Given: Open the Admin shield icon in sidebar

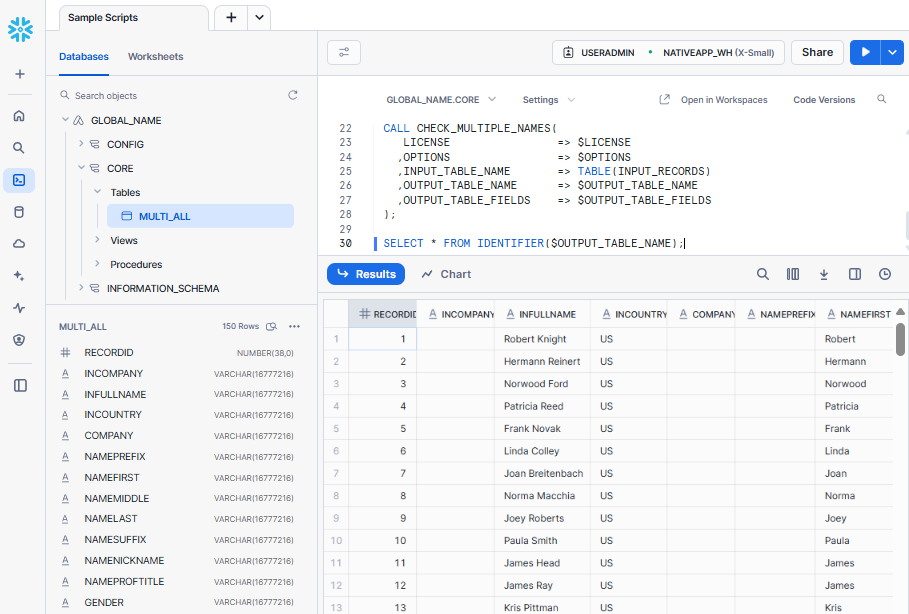Looking at the screenshot, I should point(19,340).
